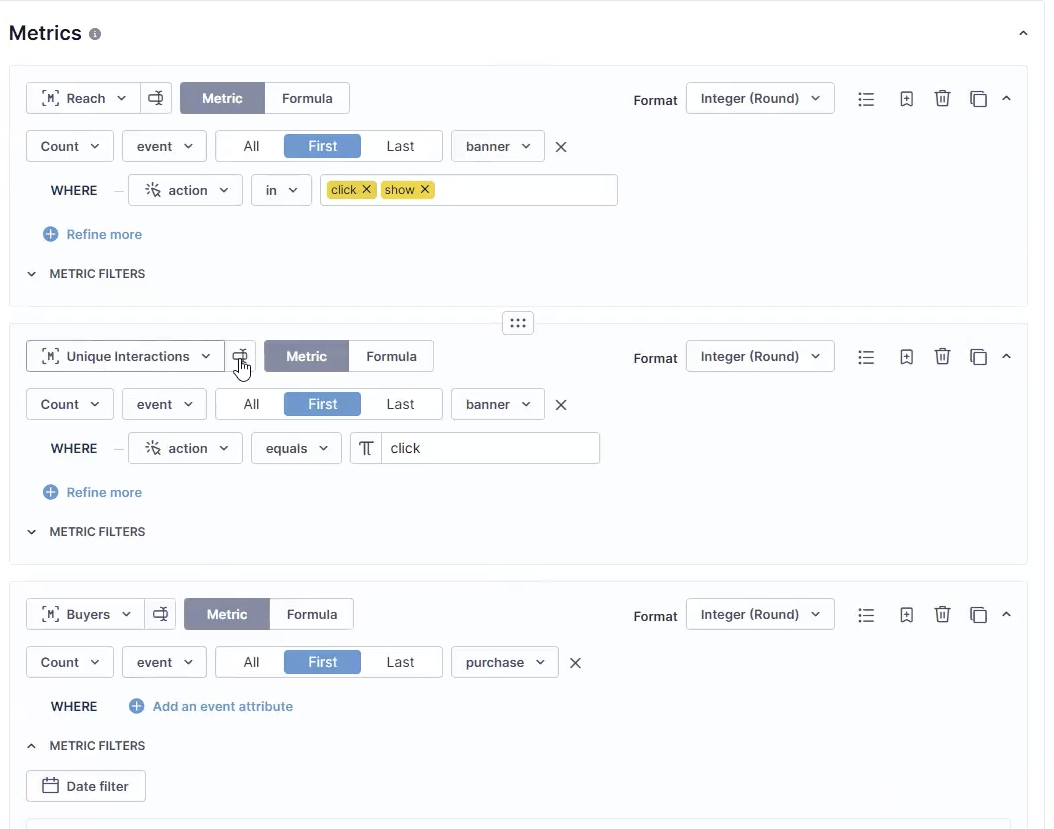Click the info icon next to Metrics
This screenshot has width=1054, height=829.
click(95, 34)
